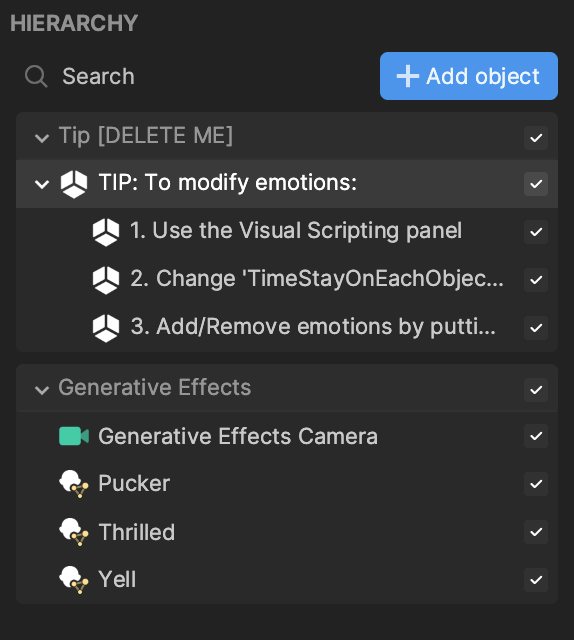
Task: Disable the Yell object checkbox
Action: (x=536, y=580)
